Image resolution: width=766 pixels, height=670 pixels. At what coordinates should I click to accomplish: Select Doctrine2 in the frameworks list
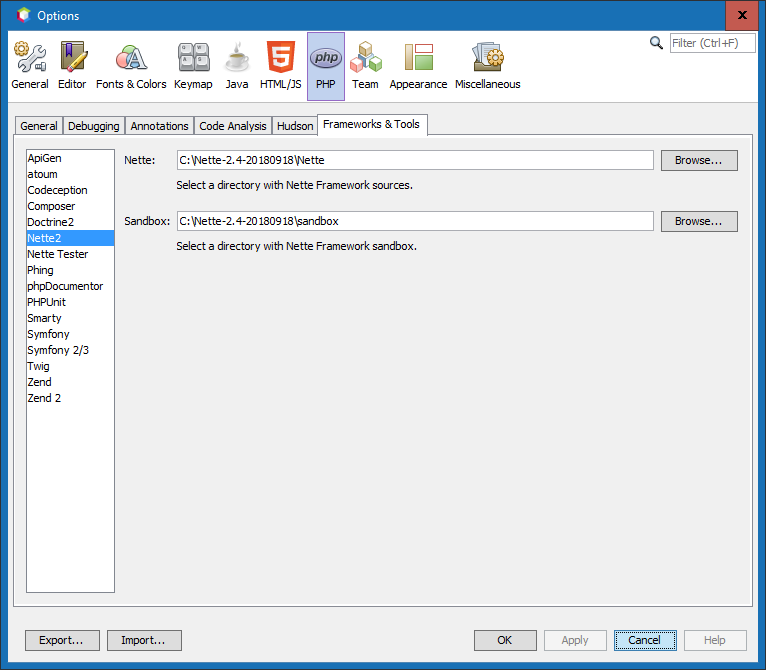tap(70, 222)
